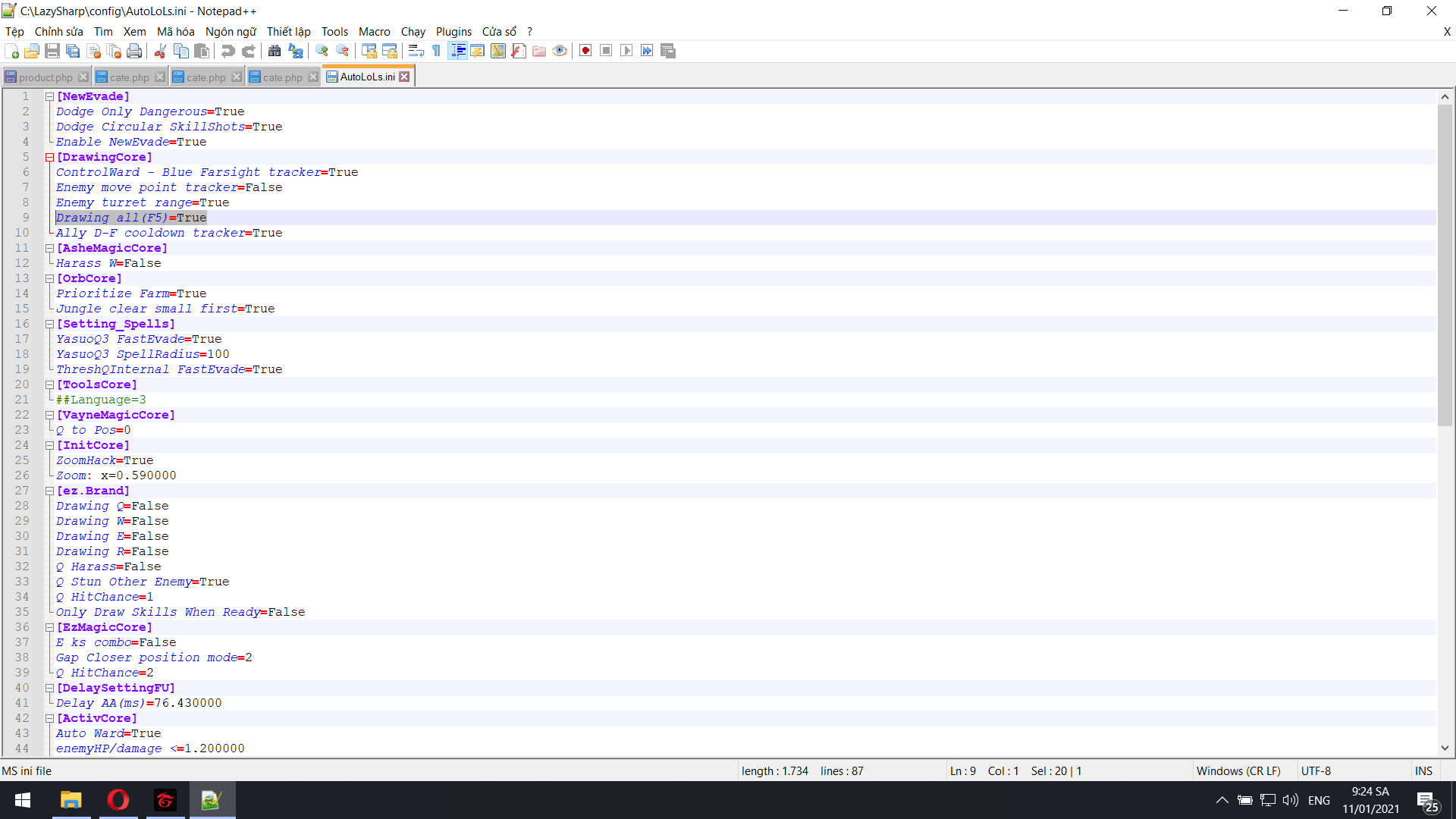This screenshot has height=819, width=1456.
Task: Collapse the [Setting_Spells] section fold
Action: tap(49, 324)
